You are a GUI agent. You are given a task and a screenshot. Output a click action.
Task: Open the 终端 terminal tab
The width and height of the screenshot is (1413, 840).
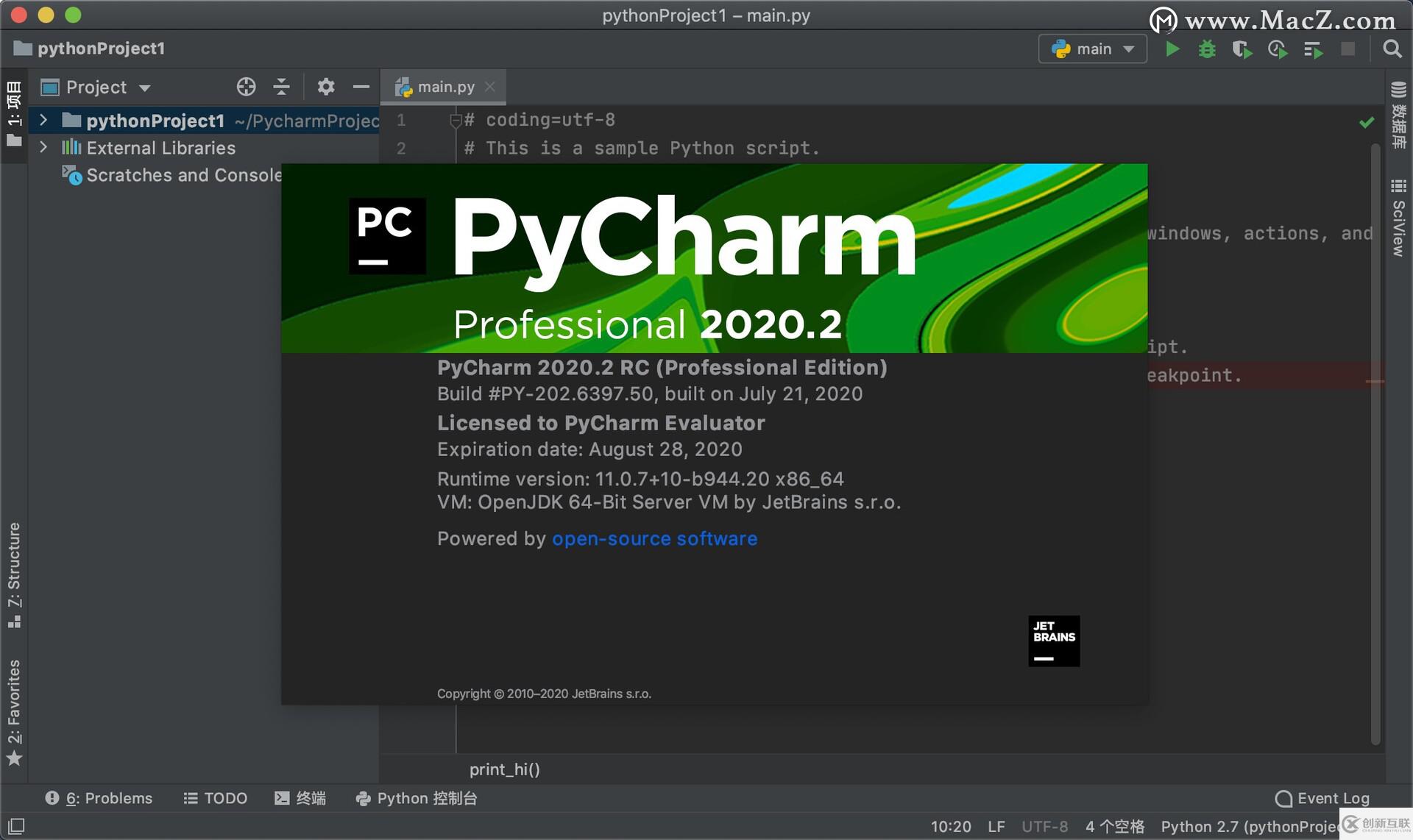coord(300,798)
